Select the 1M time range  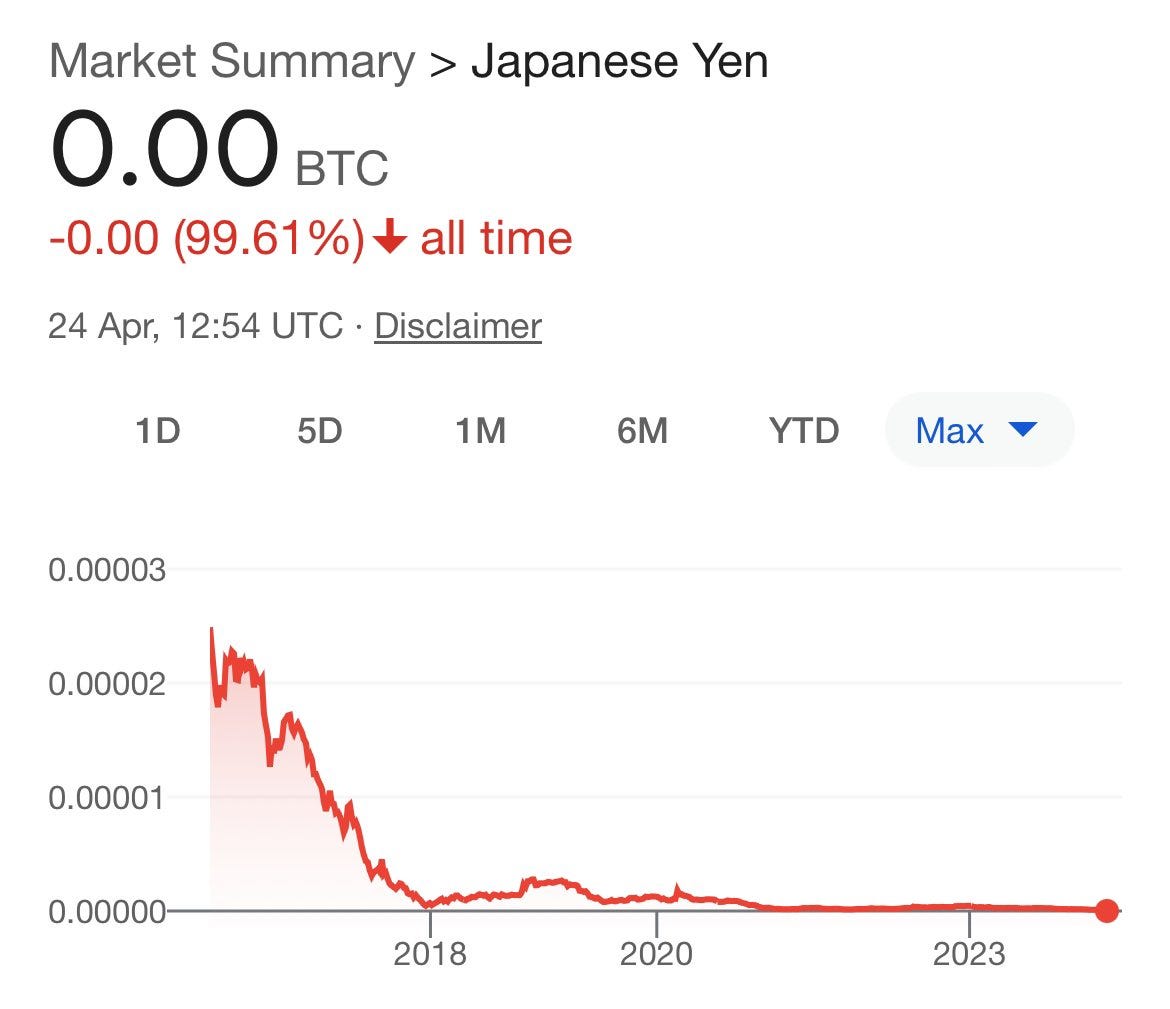click(x=482, y=431)
